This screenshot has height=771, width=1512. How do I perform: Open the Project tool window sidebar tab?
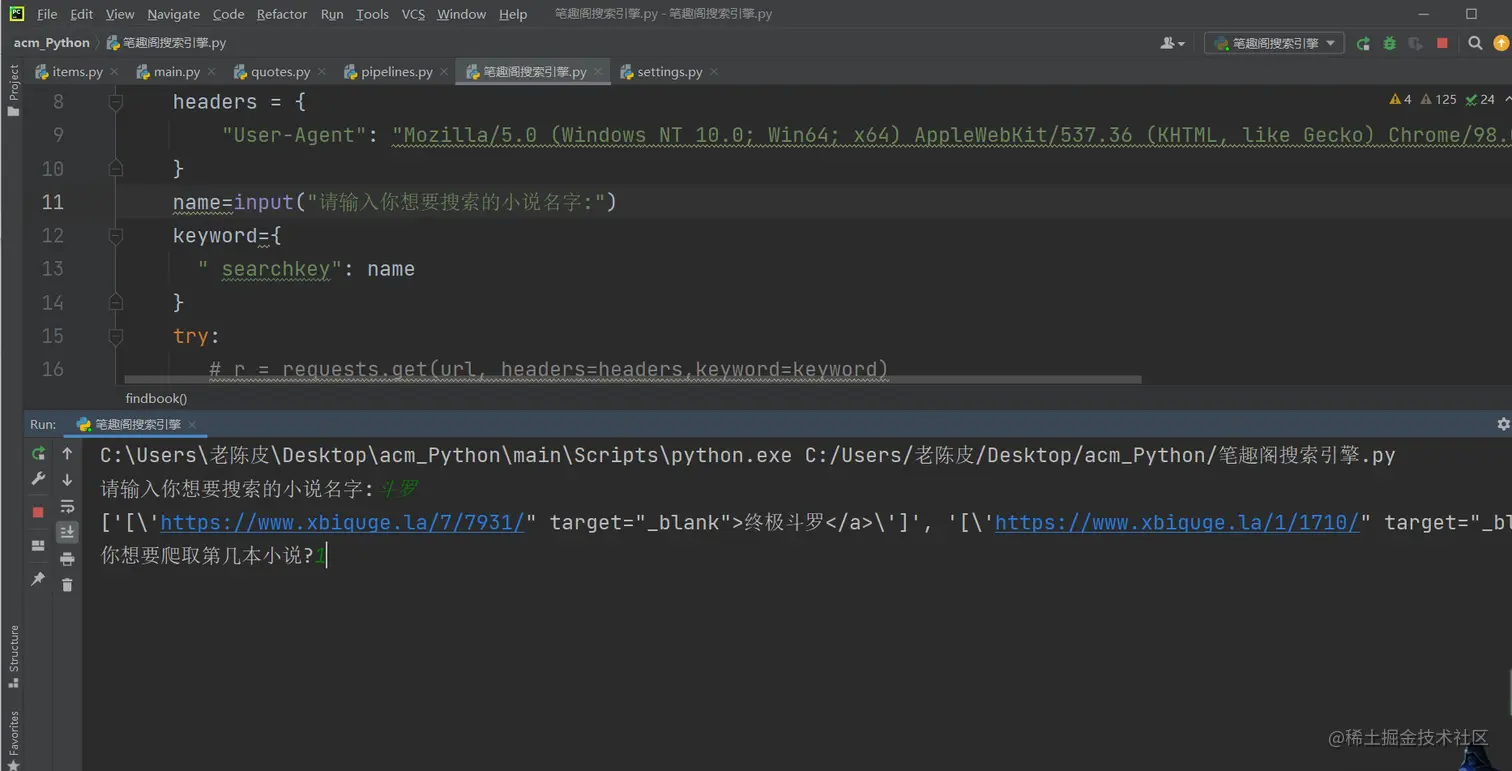pos(13,90)
